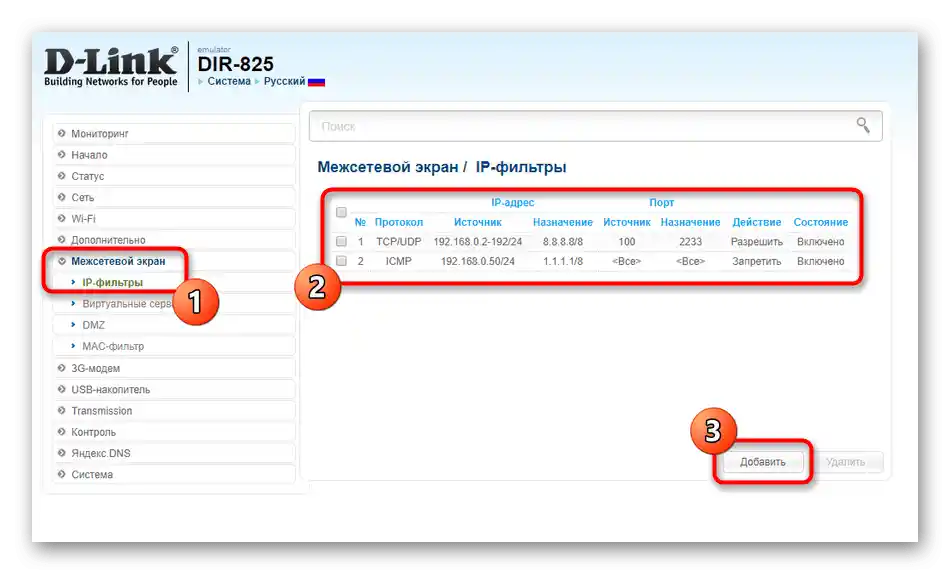Viewport: 950px width, 574px height.
Task: Click the Добавить button
Action: pyautogui.click(x=763, y=462)
